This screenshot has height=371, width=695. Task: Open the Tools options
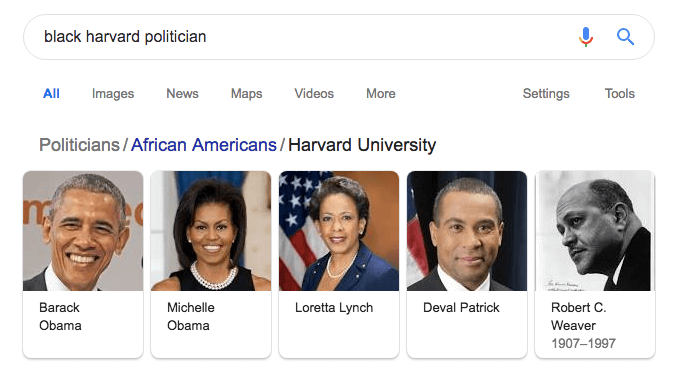620,94
